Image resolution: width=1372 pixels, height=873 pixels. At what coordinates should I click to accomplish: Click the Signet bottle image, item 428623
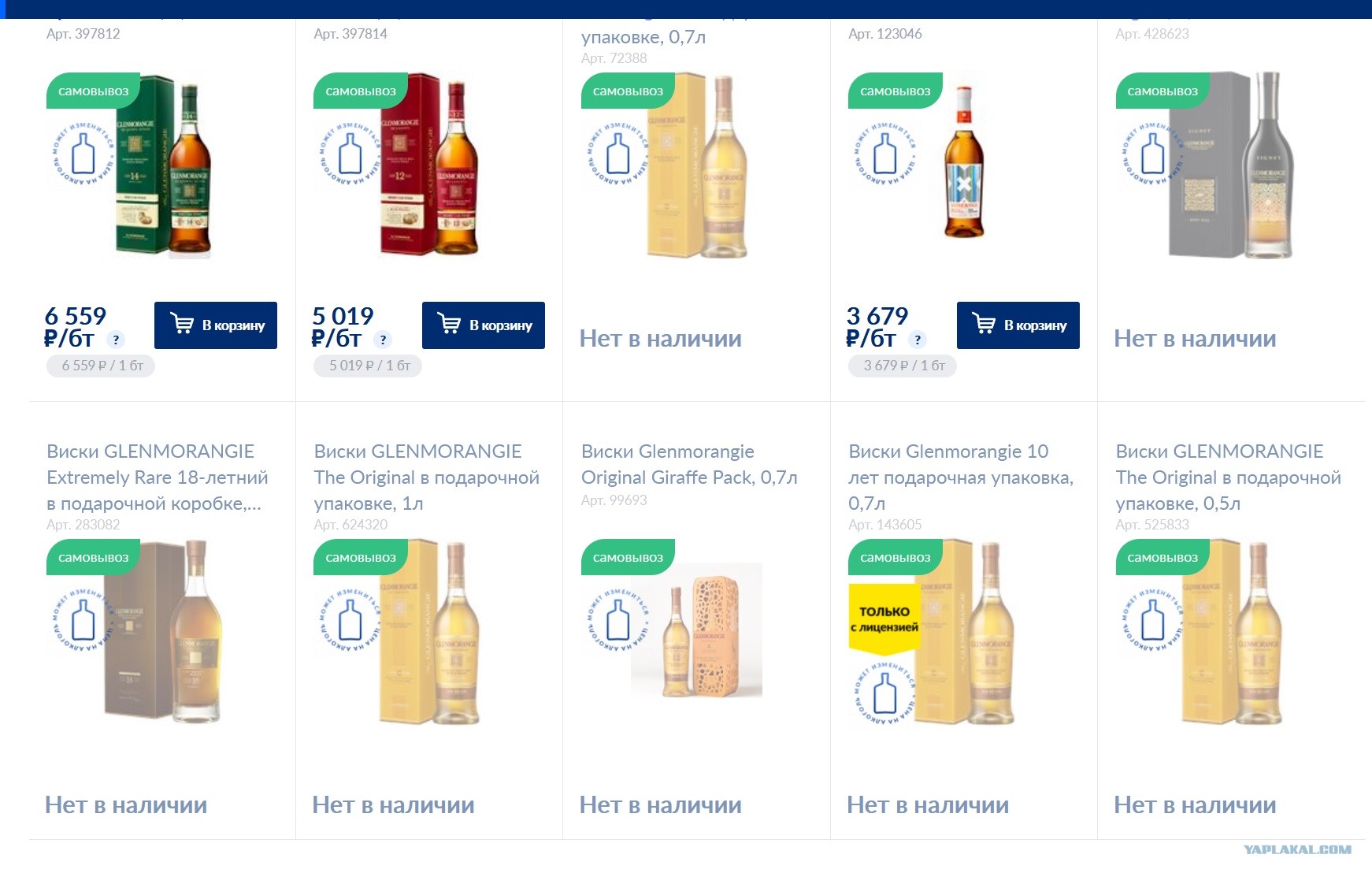coord(1231,165)
